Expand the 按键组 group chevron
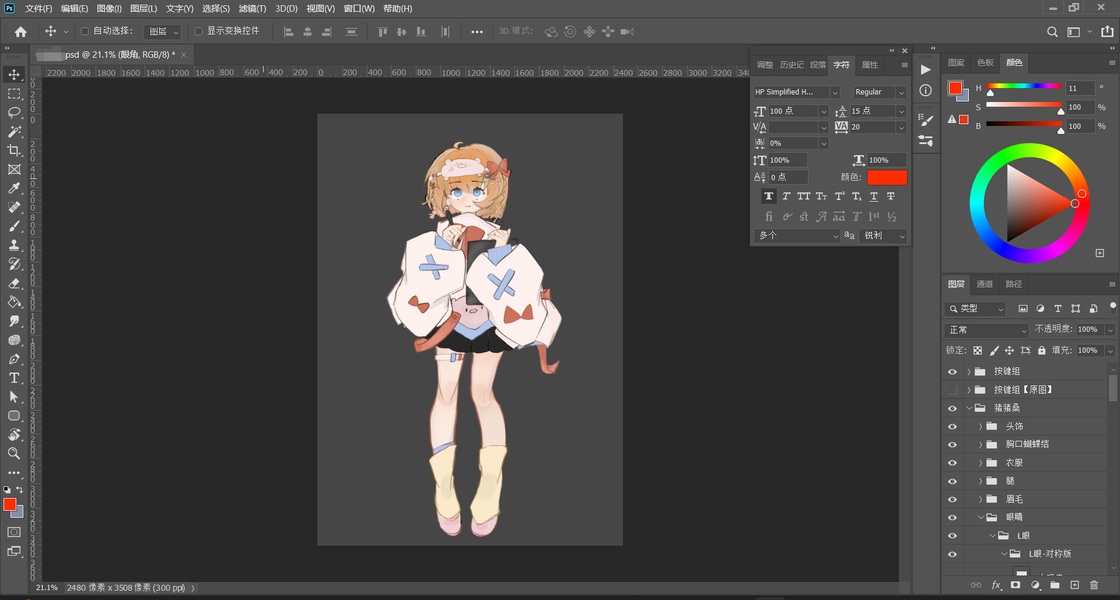This screenshot has height=600, width=1120. tap(969, 371)
